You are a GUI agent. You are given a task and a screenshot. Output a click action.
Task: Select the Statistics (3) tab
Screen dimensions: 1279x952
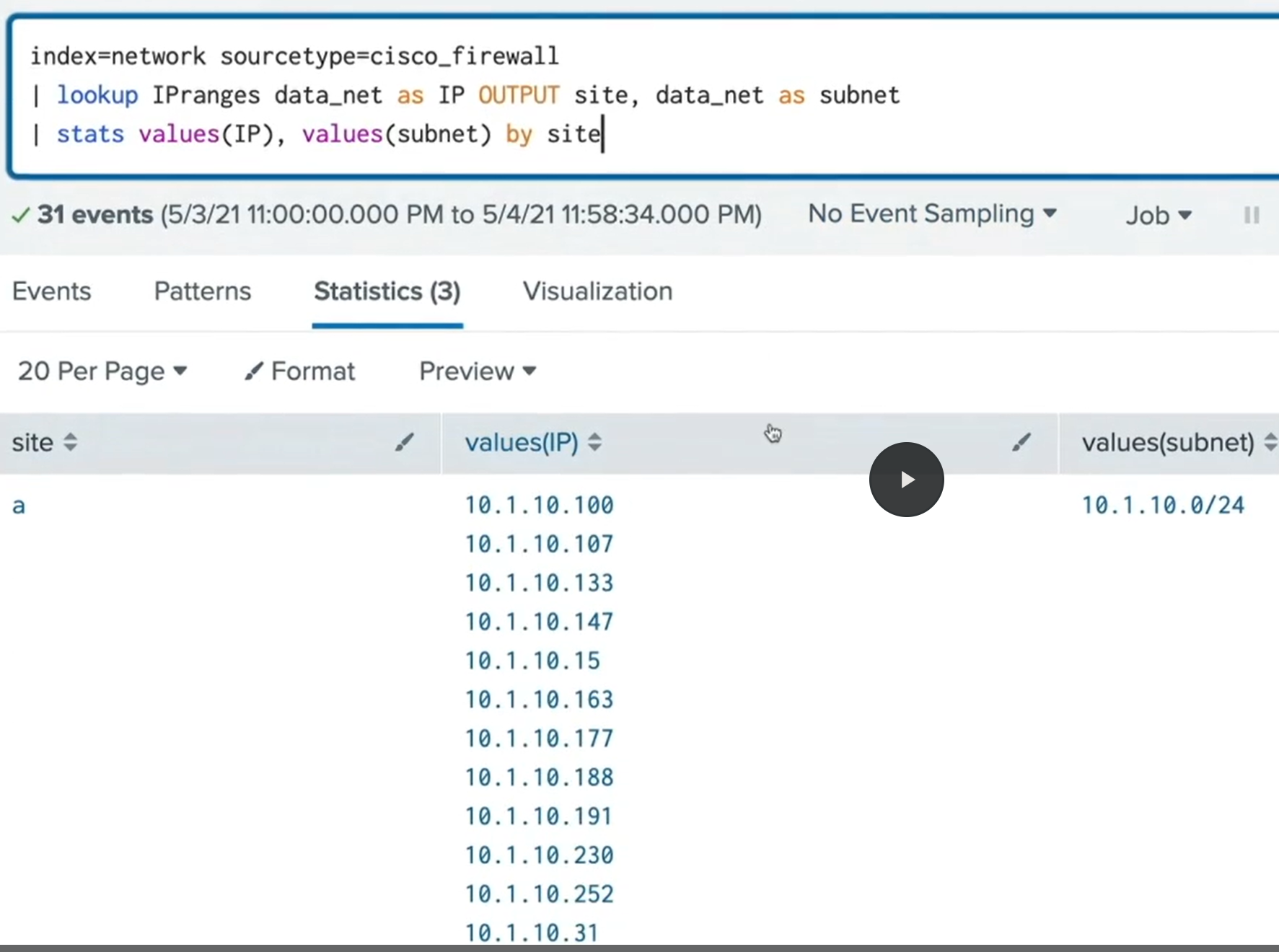[387, 291]
